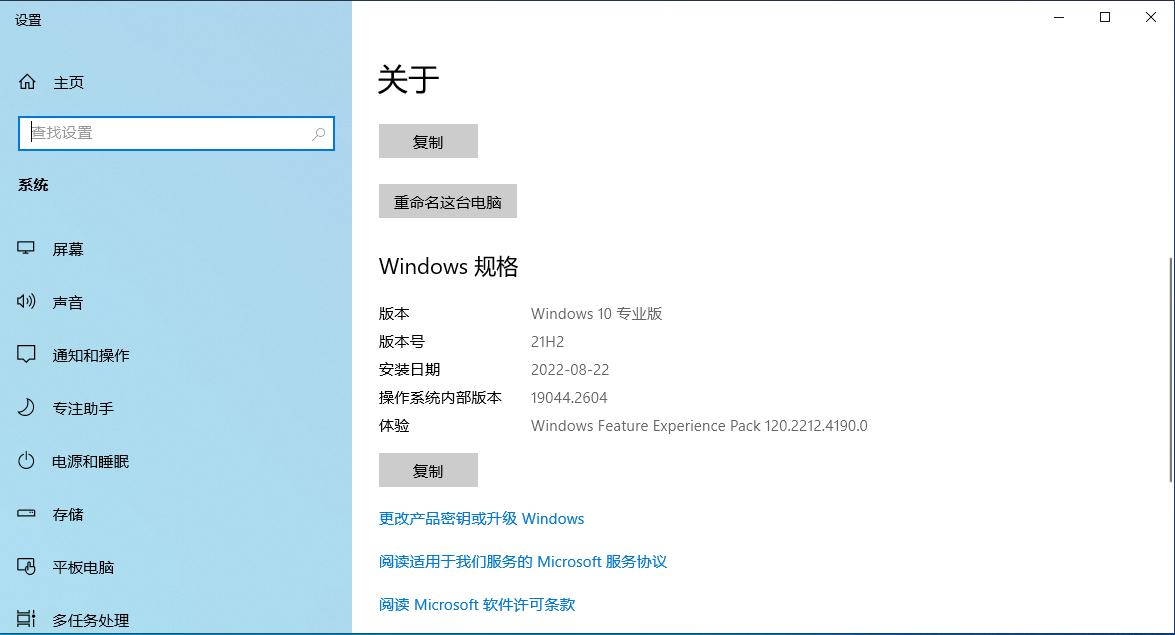This screenshot has height=635, width=1175.
Task: Select the 屏幕 settings icon
Action: 25,249
